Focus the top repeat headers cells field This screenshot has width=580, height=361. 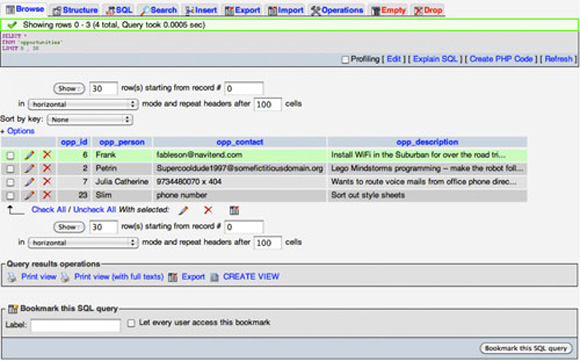point(267,105)
